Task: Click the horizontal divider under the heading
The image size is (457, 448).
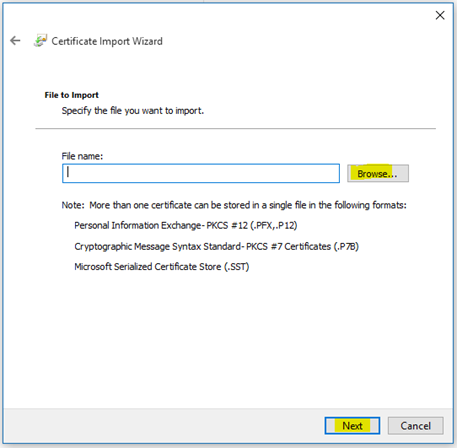Action: (235, 128)
